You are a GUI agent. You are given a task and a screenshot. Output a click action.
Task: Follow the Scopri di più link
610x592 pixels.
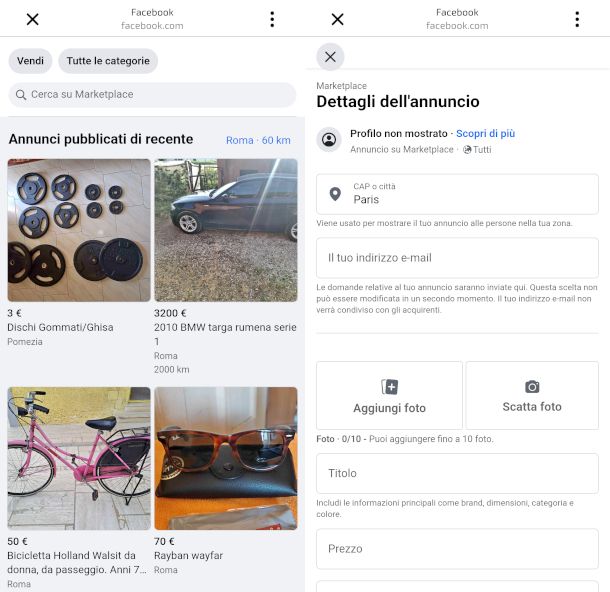486,133
